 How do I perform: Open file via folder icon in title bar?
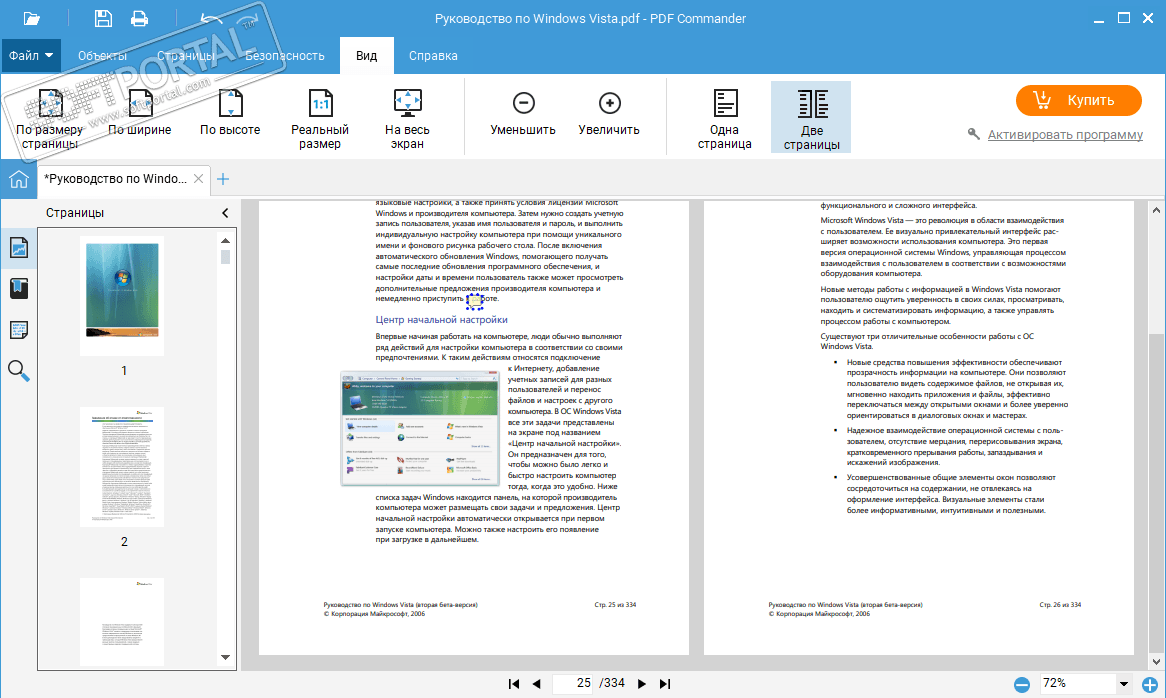[31, 19]
